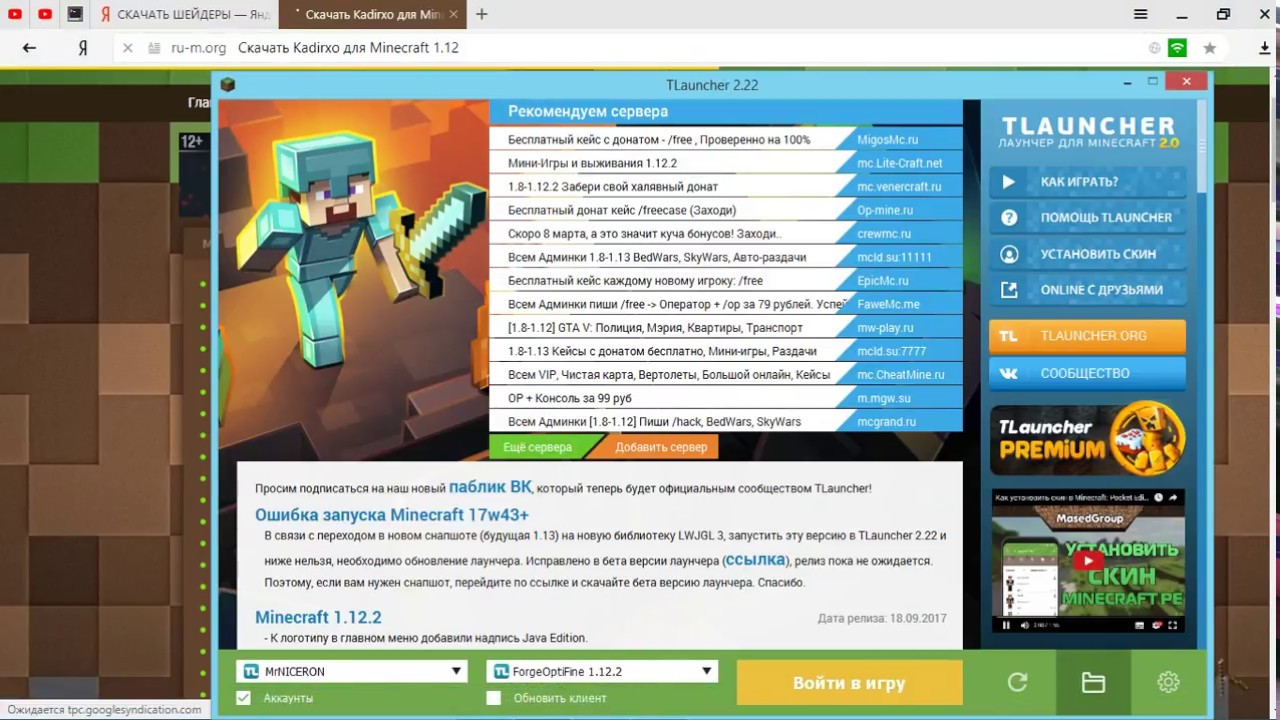Select mw-play.ru GTA V server
Image resolution: width=1280 pixels, height=720 pixels.
pyautogui.click(x=726, y=328)
